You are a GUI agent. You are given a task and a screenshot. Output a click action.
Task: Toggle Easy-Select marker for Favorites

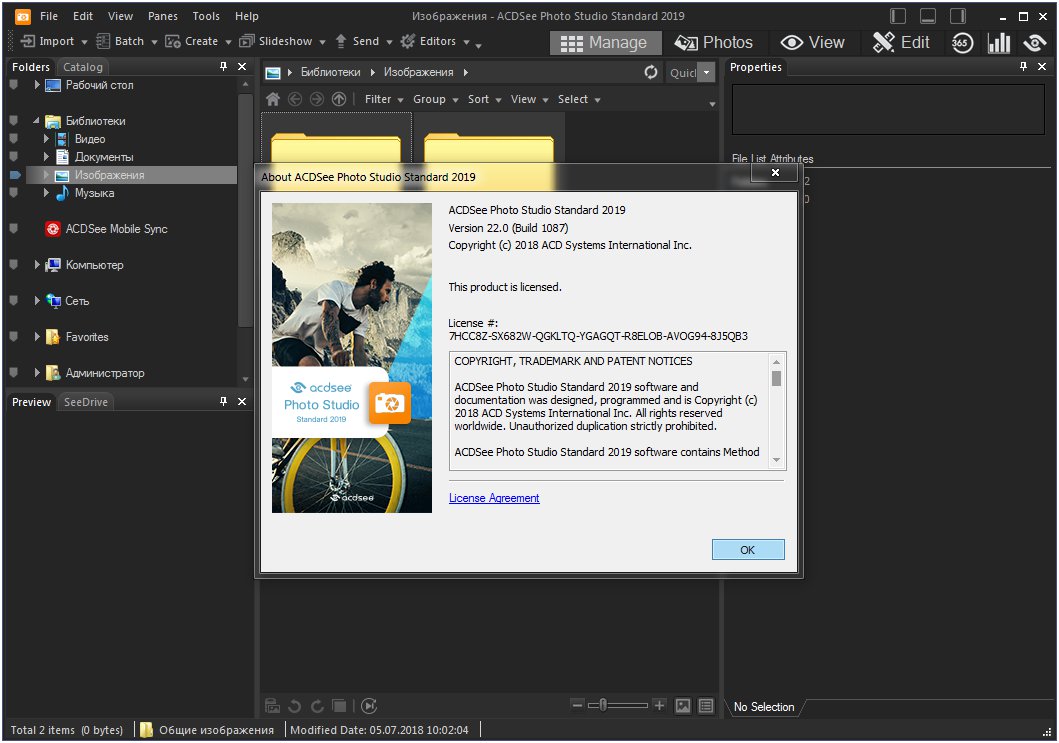[x=14, y=336]
